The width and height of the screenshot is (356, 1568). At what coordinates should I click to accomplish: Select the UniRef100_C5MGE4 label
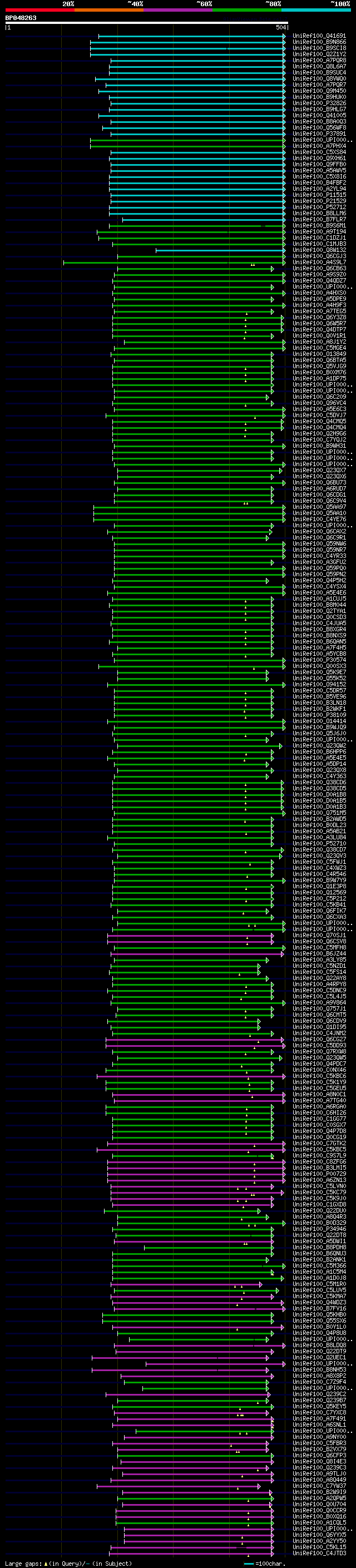[x=319, y=348]
